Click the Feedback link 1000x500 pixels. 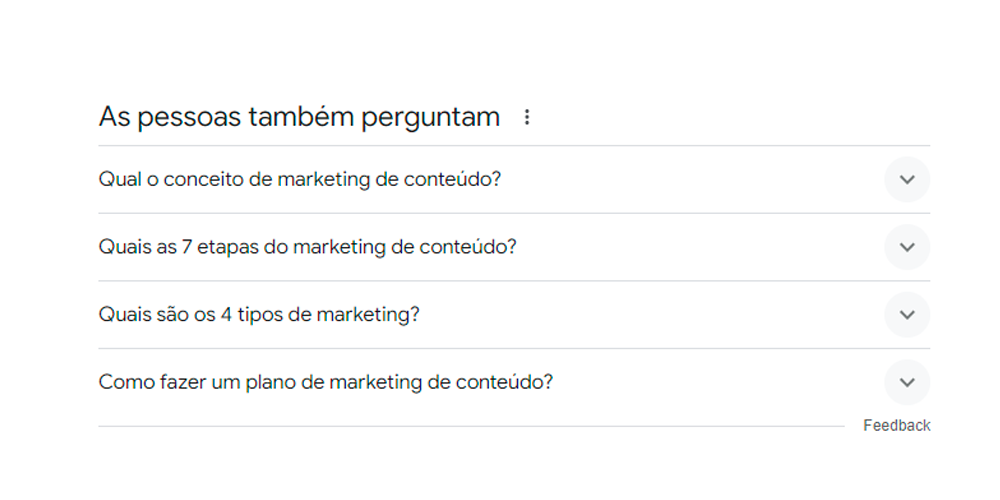[896, 426]
